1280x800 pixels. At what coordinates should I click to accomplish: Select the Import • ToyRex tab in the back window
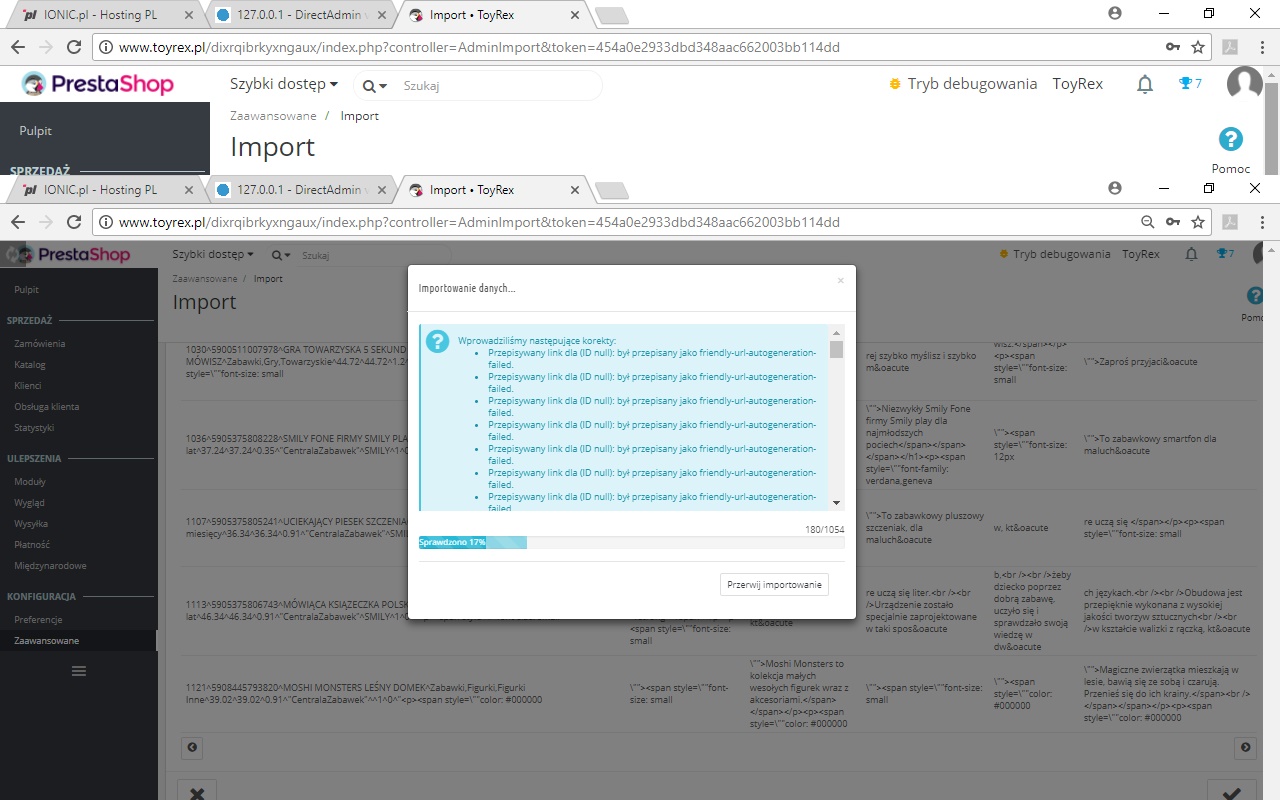495,15
